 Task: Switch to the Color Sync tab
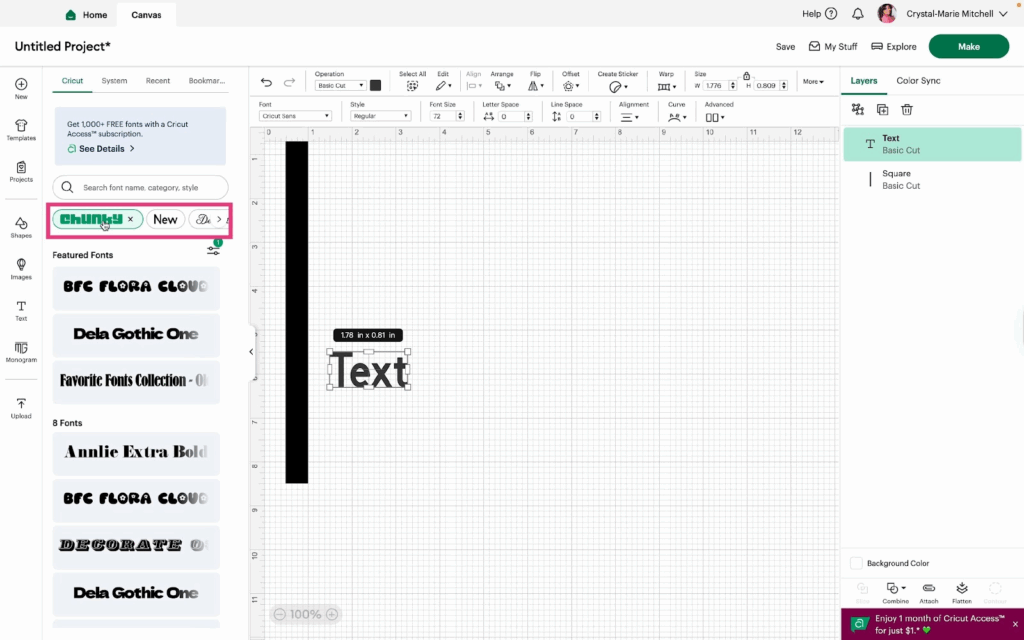pos(918,80)
